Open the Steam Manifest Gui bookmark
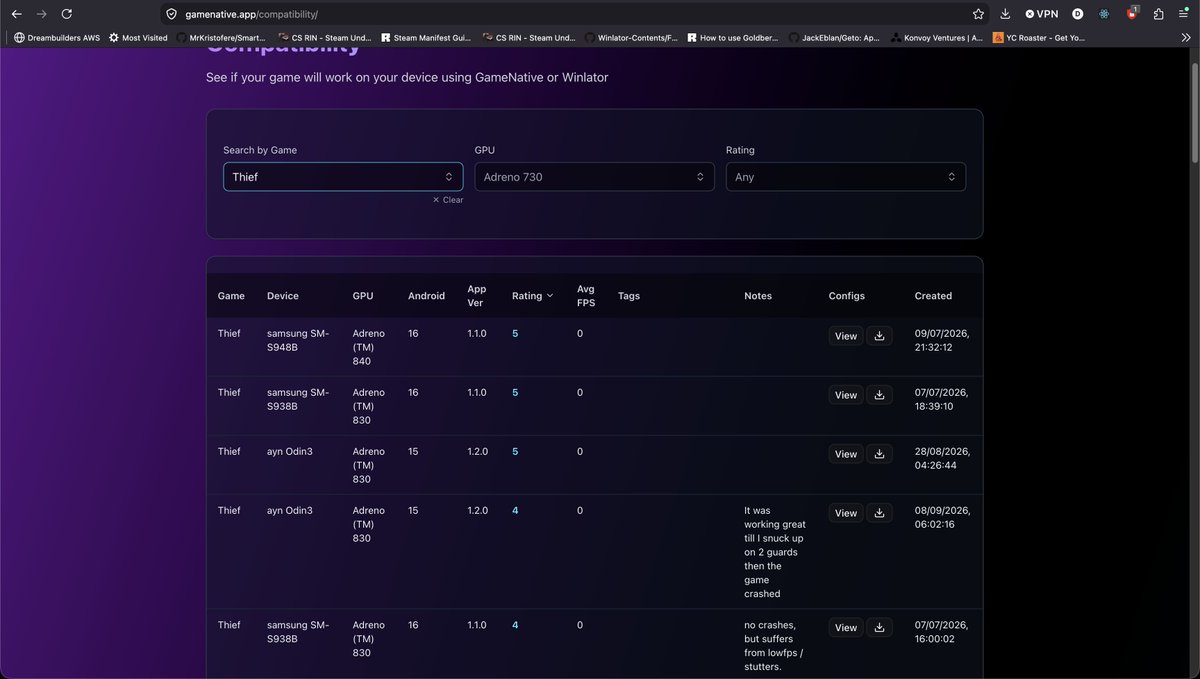Screen dimensions: 1200x679 pyautogui.click(x=426, y=38)
